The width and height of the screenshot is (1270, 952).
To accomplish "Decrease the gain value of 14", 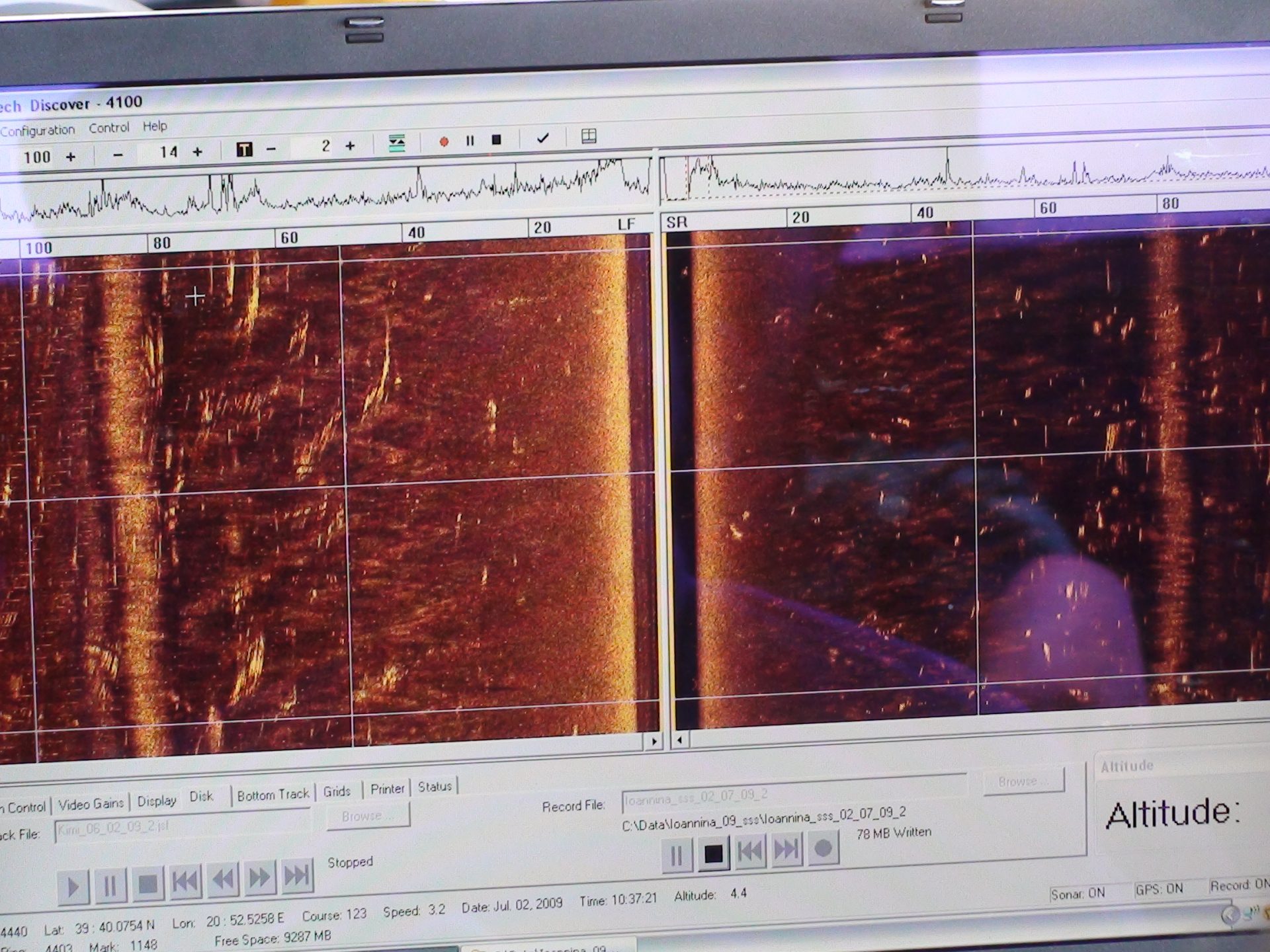I will 118,155.
